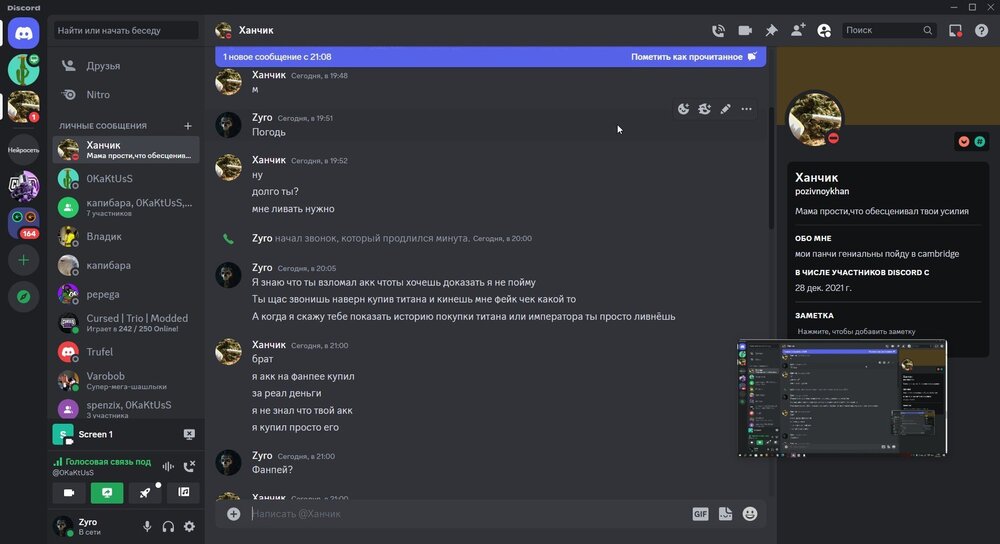The image size is (1000, 544).
Task: Start a video call in the chat header
Action: (x=745, y=30)
